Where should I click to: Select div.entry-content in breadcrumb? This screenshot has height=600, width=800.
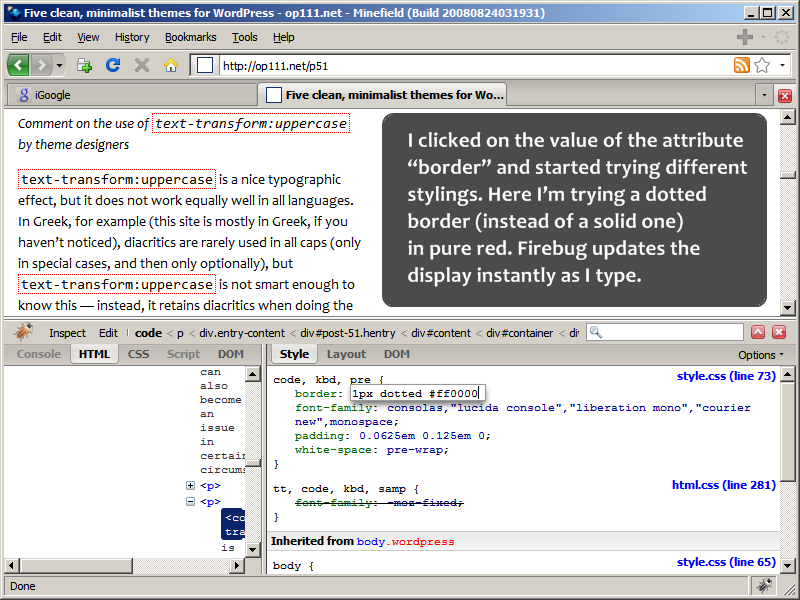click(242, 333)
